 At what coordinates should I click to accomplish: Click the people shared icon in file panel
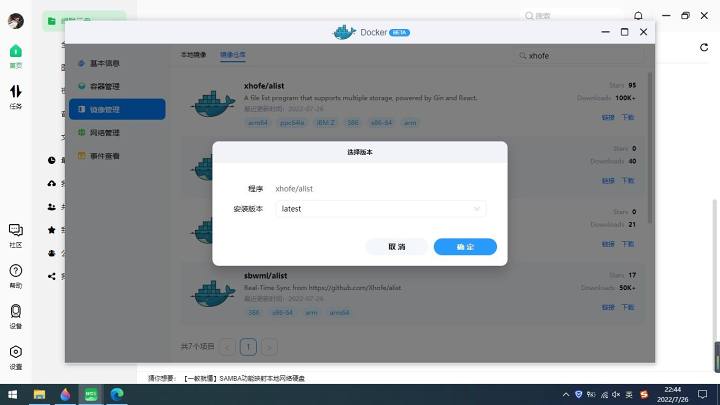point(51,207)
